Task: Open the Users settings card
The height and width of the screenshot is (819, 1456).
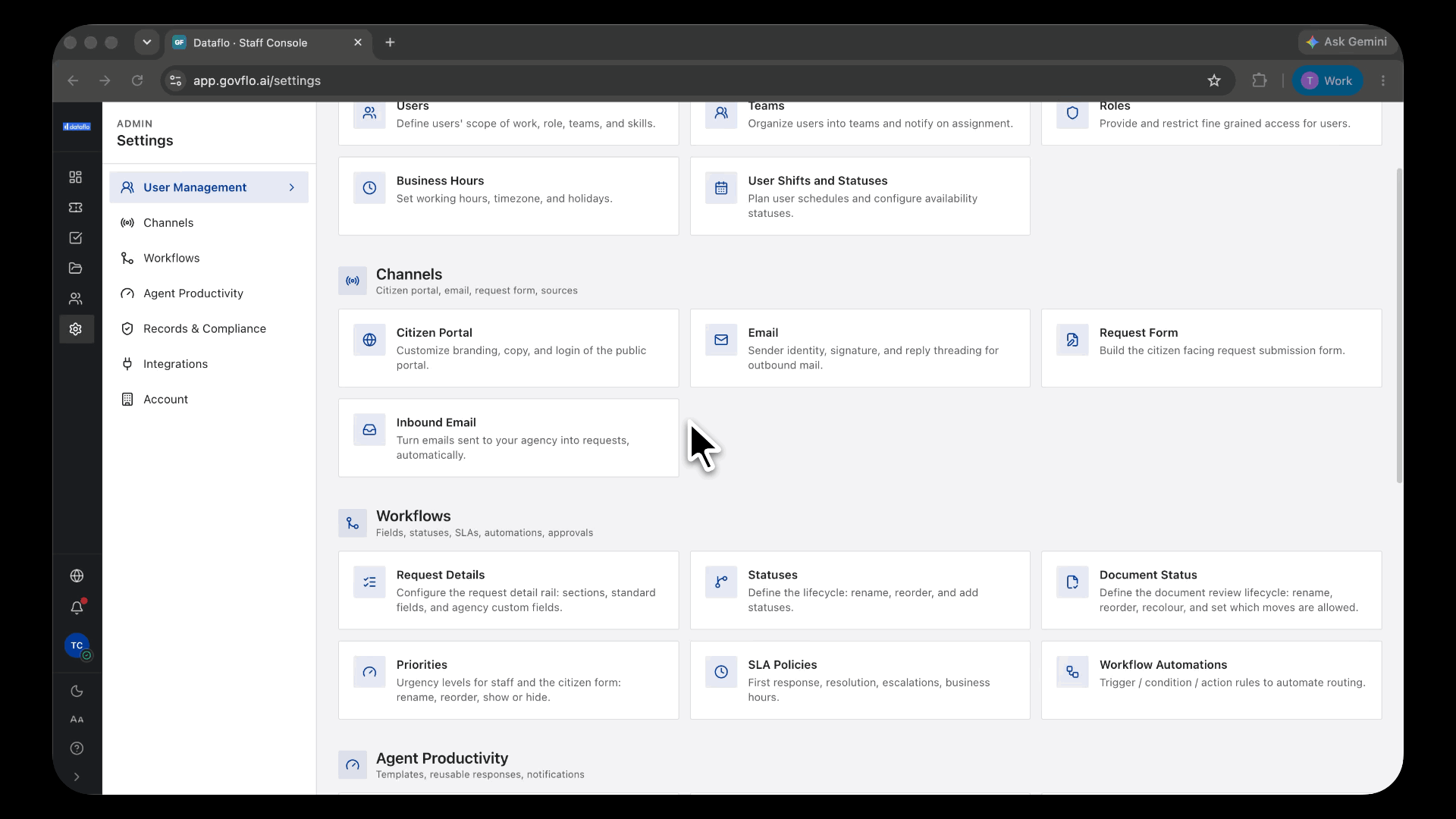Action: (x=508, y=123)
